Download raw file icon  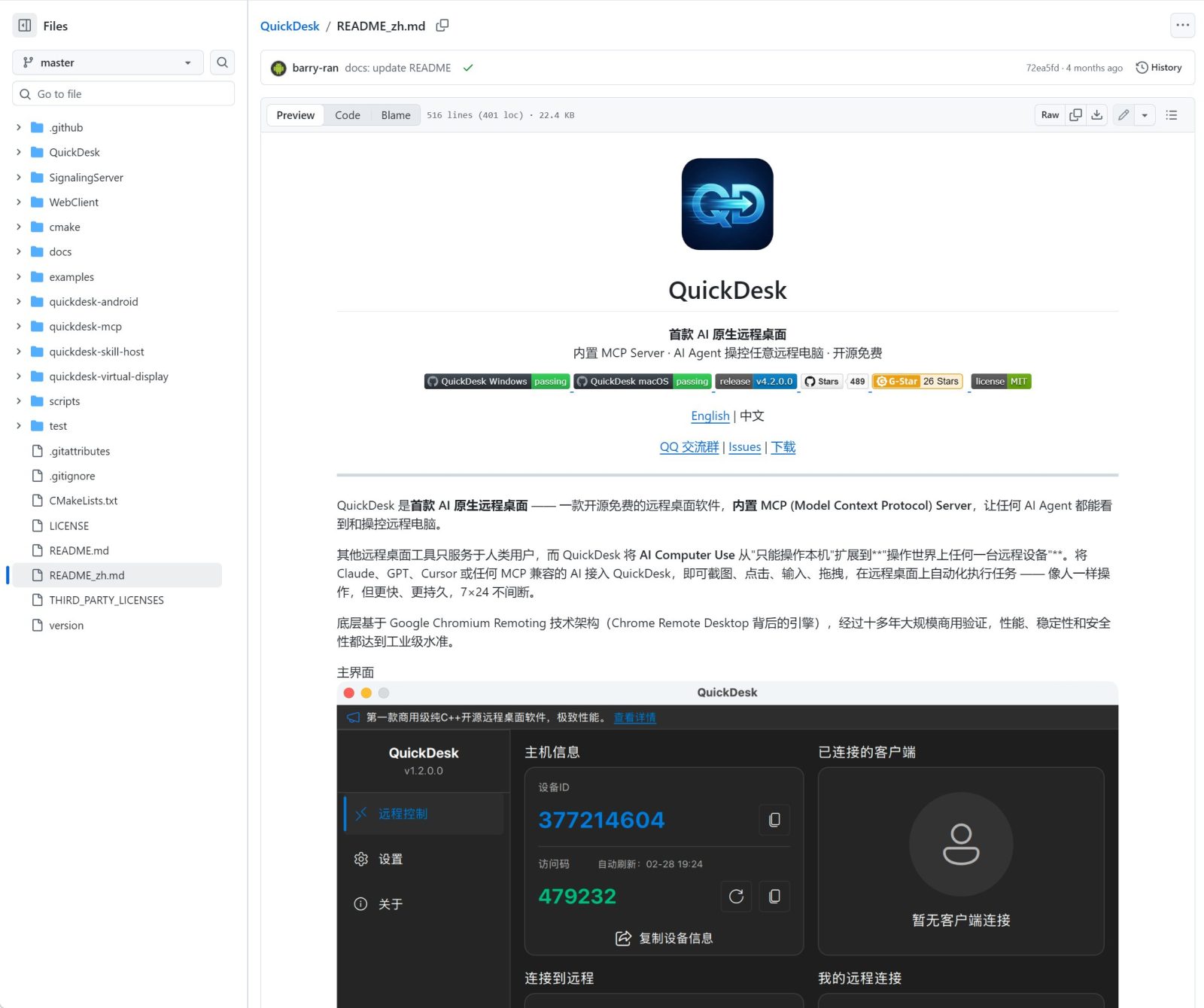click(1097, 115)
